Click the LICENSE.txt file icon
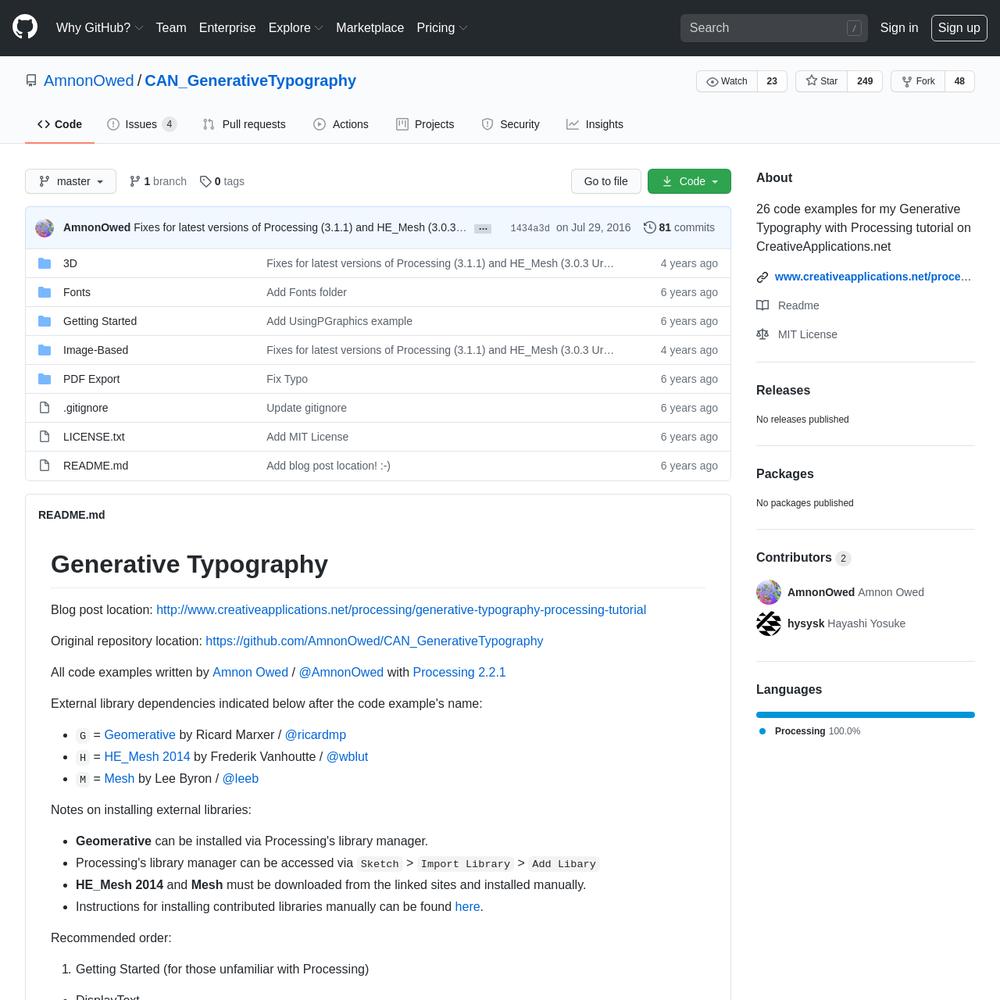The height and width of the screenshot is (1000, 1000). (44, 437)
